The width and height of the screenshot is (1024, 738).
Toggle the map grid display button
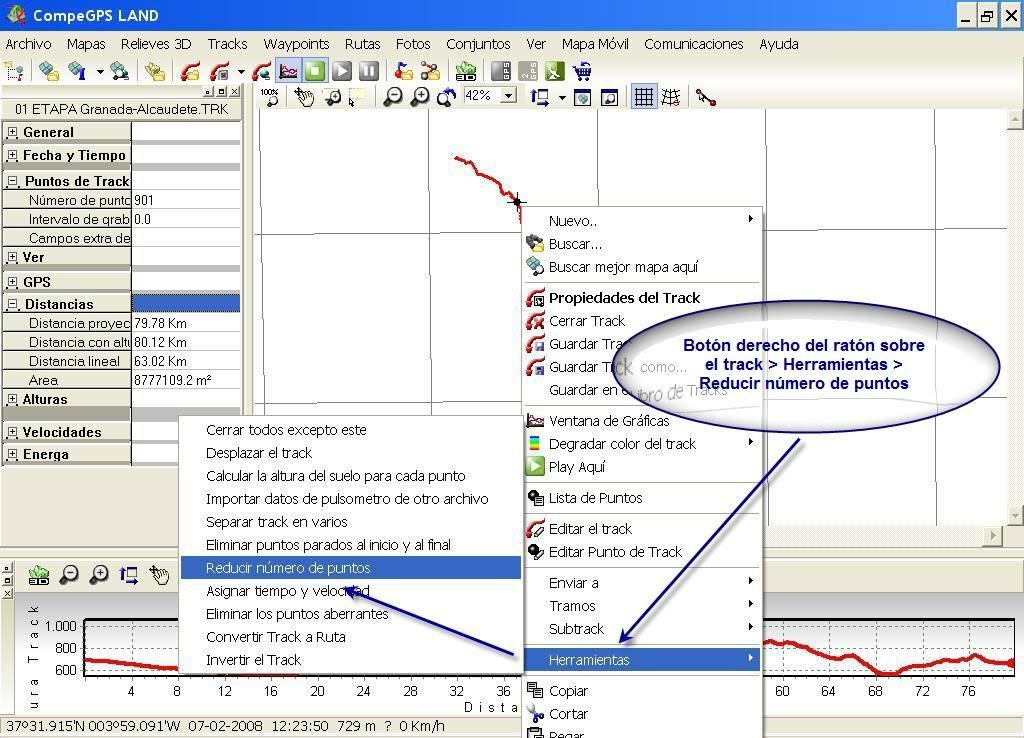click(x=643, y=97)
